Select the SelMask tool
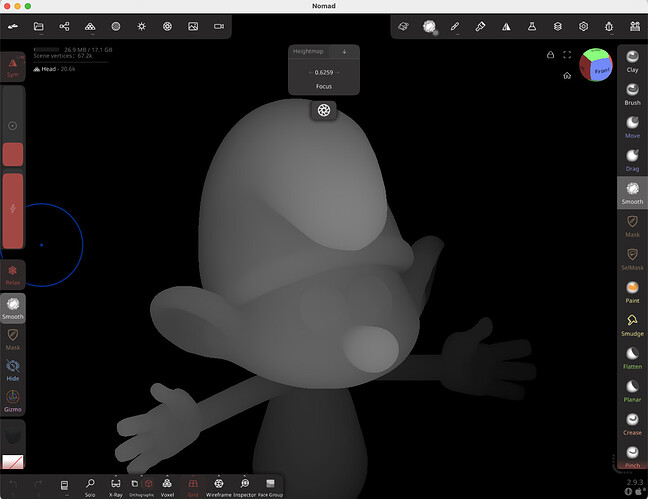The image size is (648, 499). tap(632, 259)
